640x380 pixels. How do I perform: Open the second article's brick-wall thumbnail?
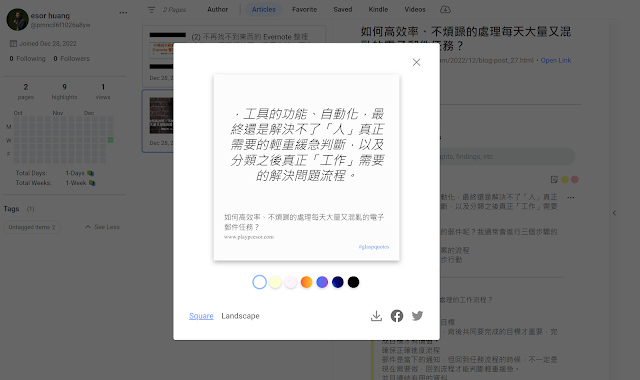(161, 116)
